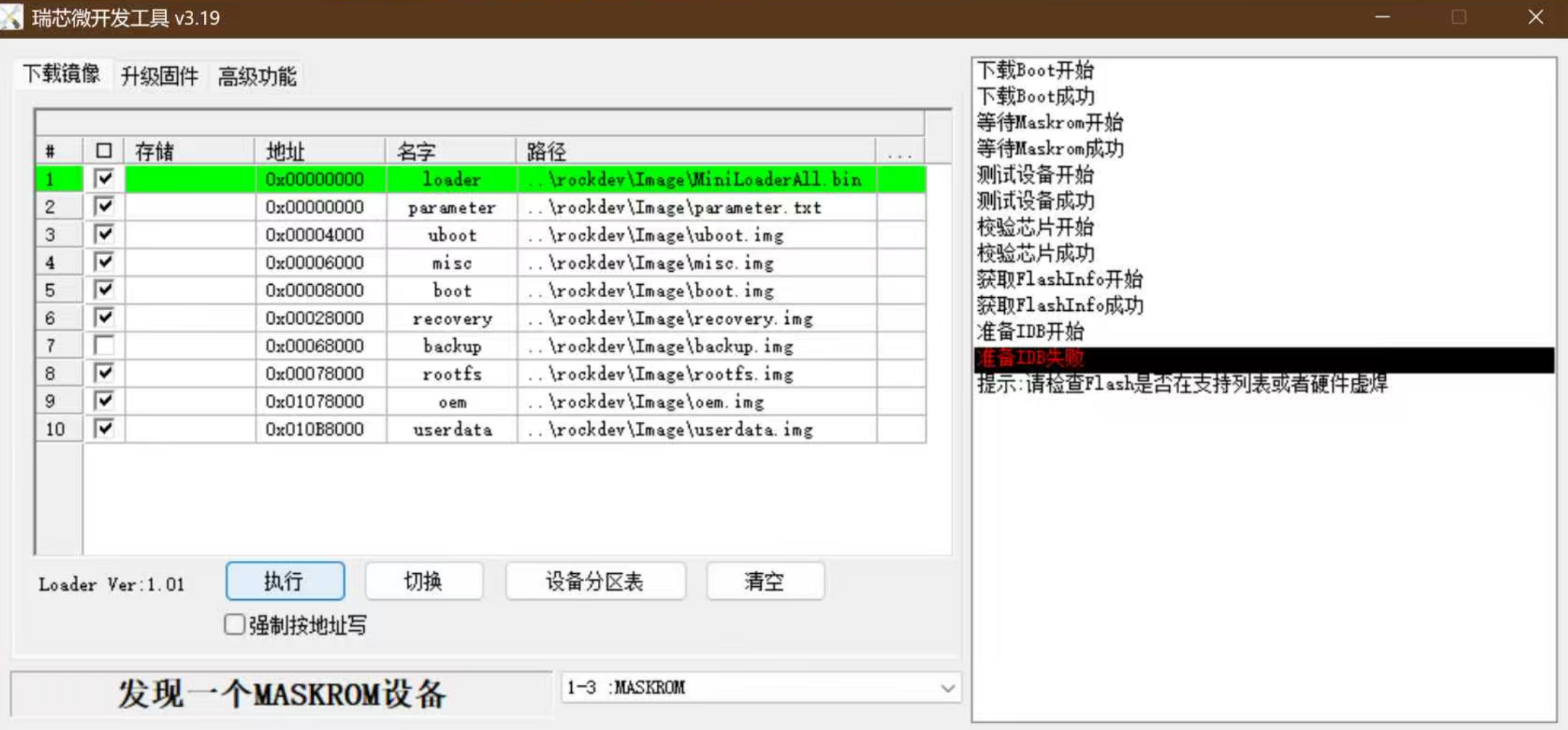Uncheck the recovery row checkbox

tap(104, 317)
